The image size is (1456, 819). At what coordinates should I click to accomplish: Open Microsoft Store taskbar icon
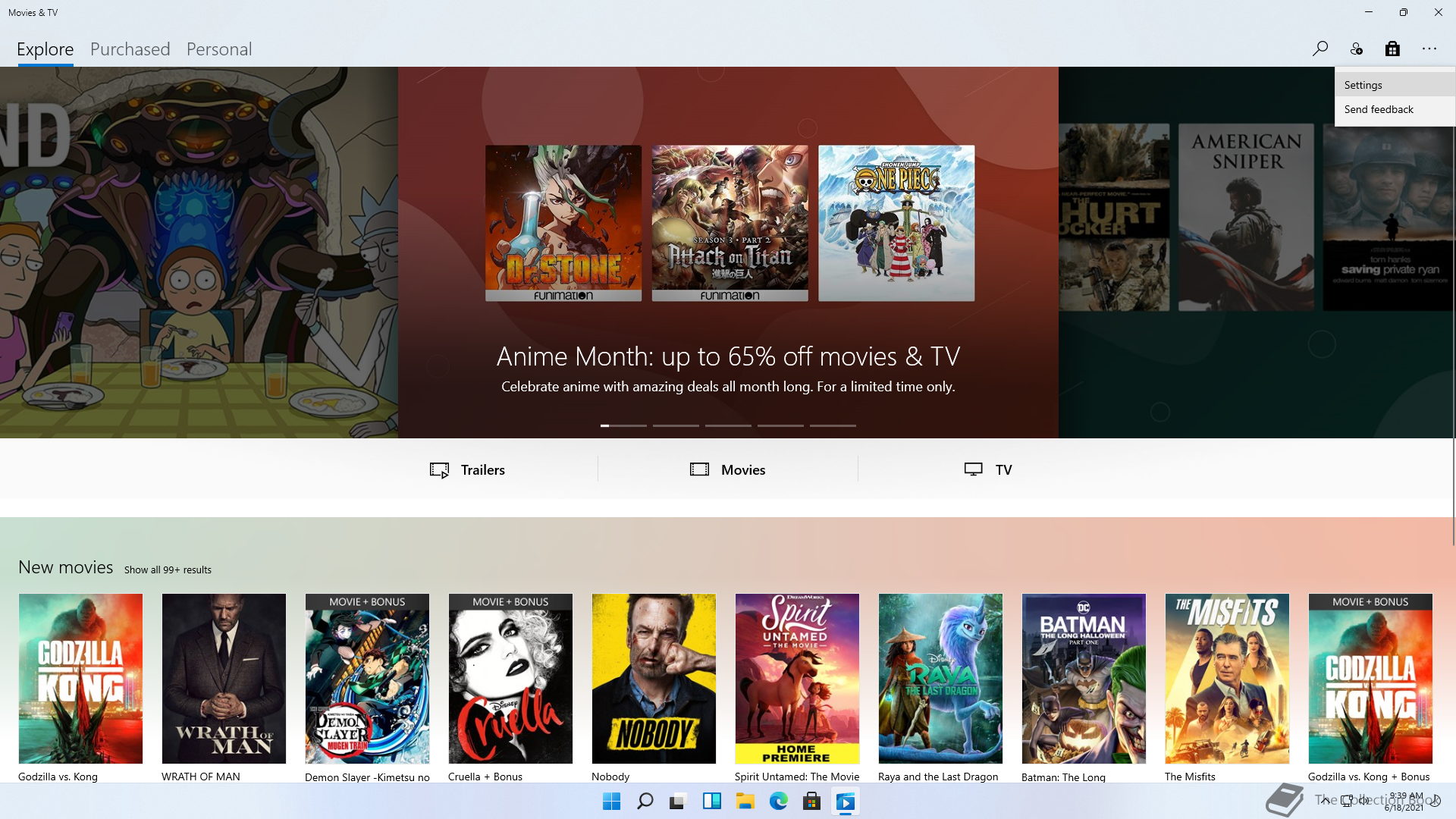coord(812,802)
